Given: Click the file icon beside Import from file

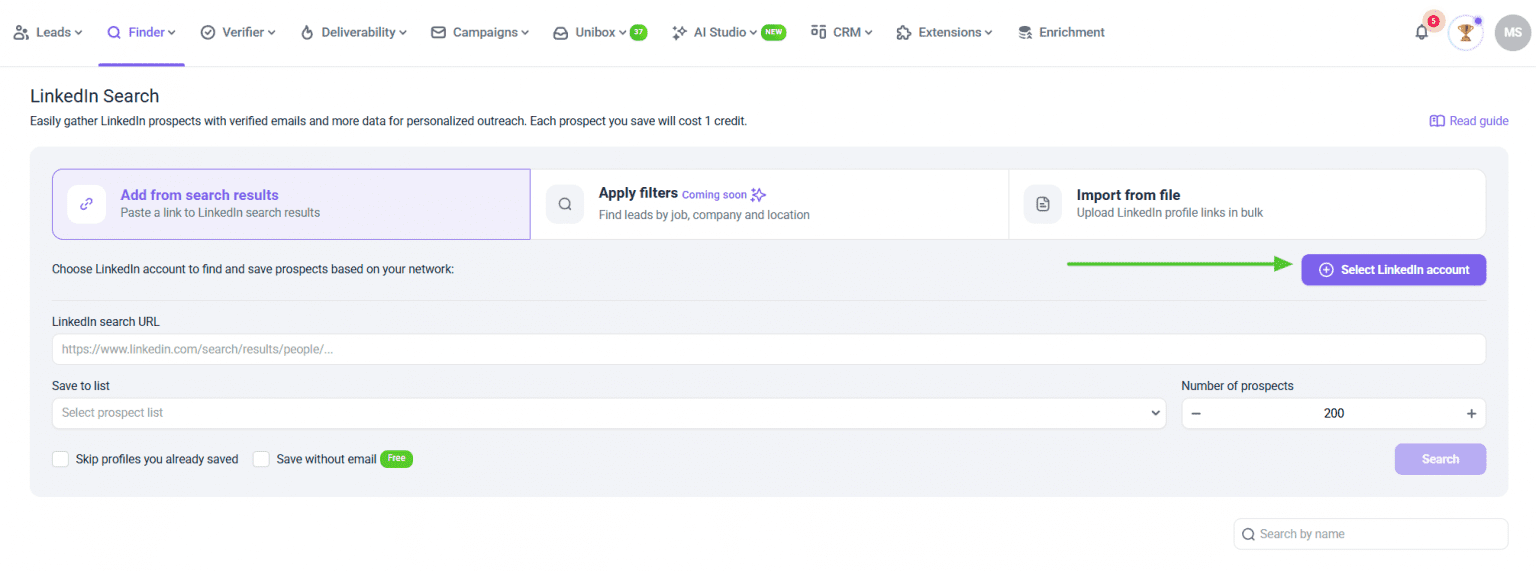Looking at the screenshot, I should (x=1043, y=204).
